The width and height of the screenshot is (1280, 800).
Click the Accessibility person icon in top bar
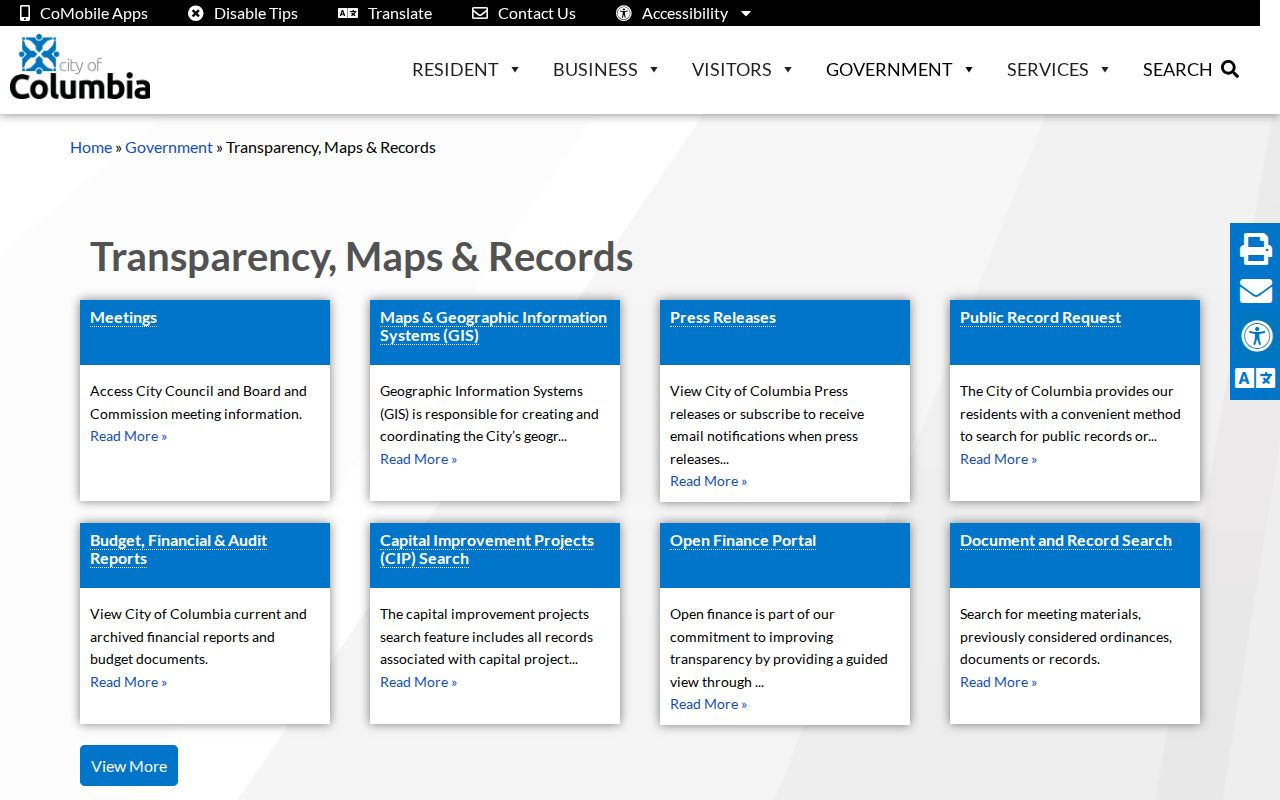tap(624, 13)
